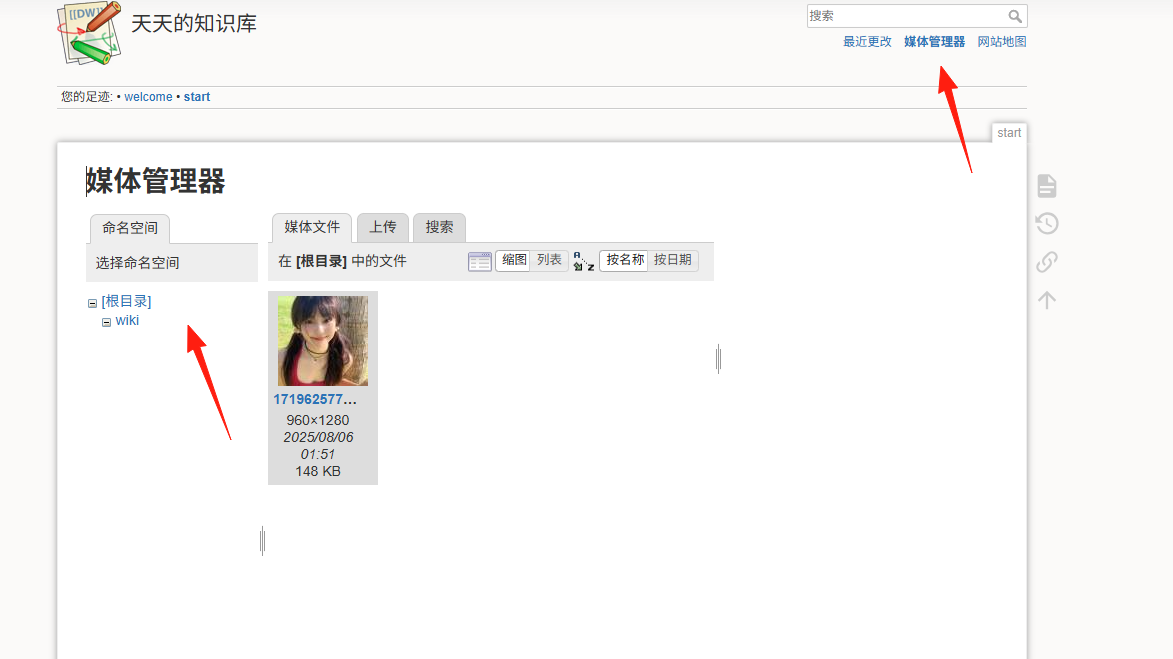This screenshot has height=659, width=1173.
Task: Select thumbnails view option 缩图
Action: coord(514,260)
